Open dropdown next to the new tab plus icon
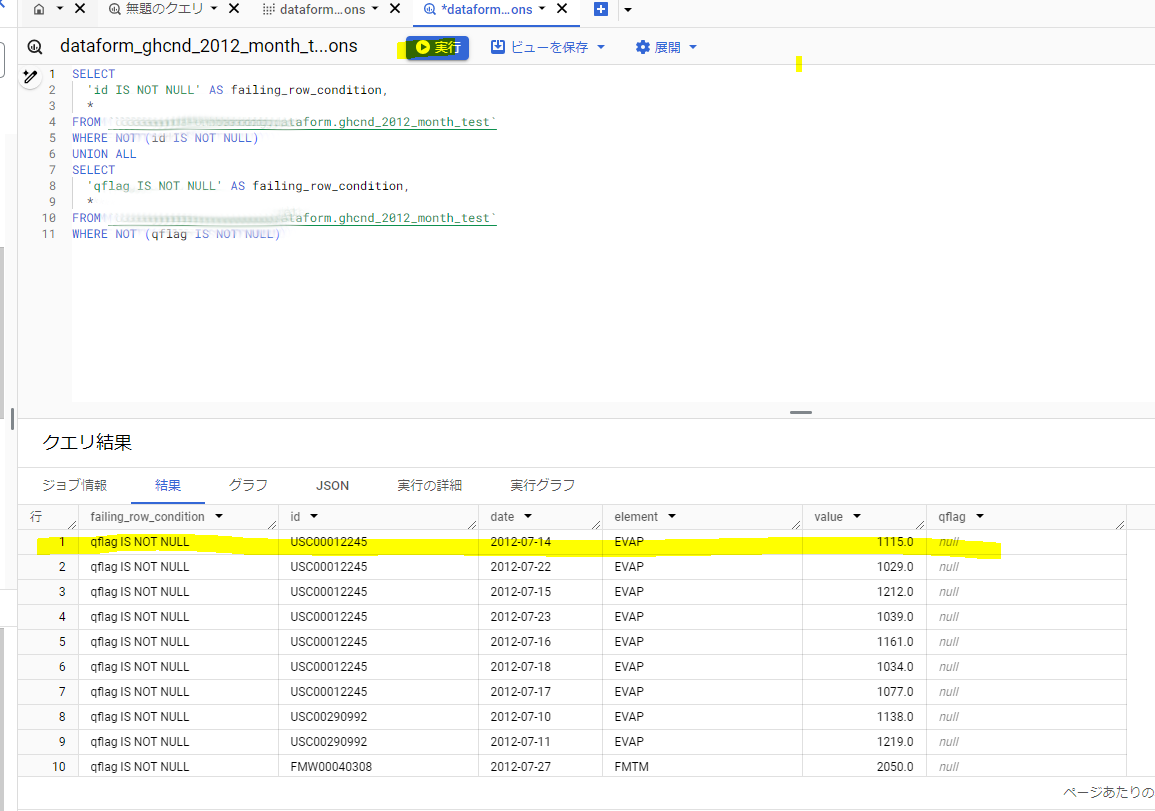This screenshot has height=811, width=1155. tap(628, 10)
